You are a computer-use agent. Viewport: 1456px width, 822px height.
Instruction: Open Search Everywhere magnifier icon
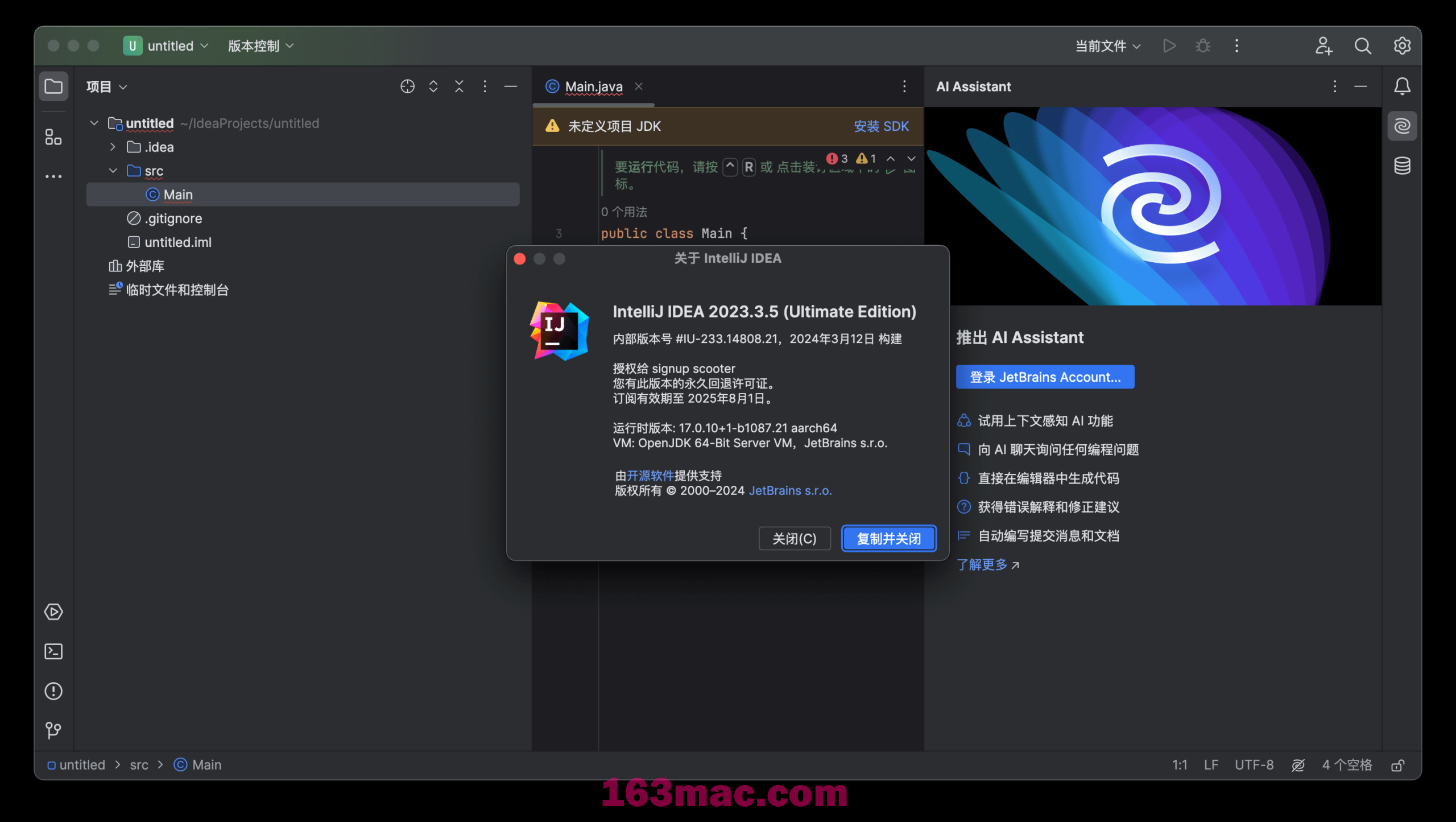[1363, 46]
